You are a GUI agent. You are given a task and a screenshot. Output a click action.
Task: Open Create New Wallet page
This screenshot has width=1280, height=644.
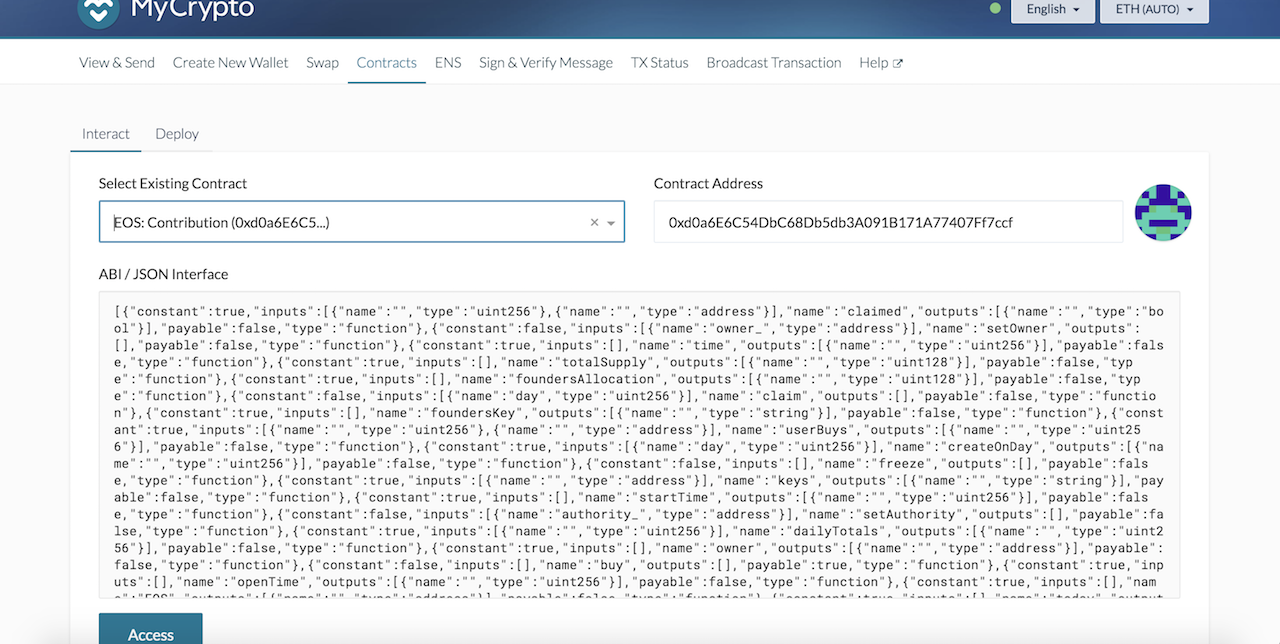coord(230,62)
